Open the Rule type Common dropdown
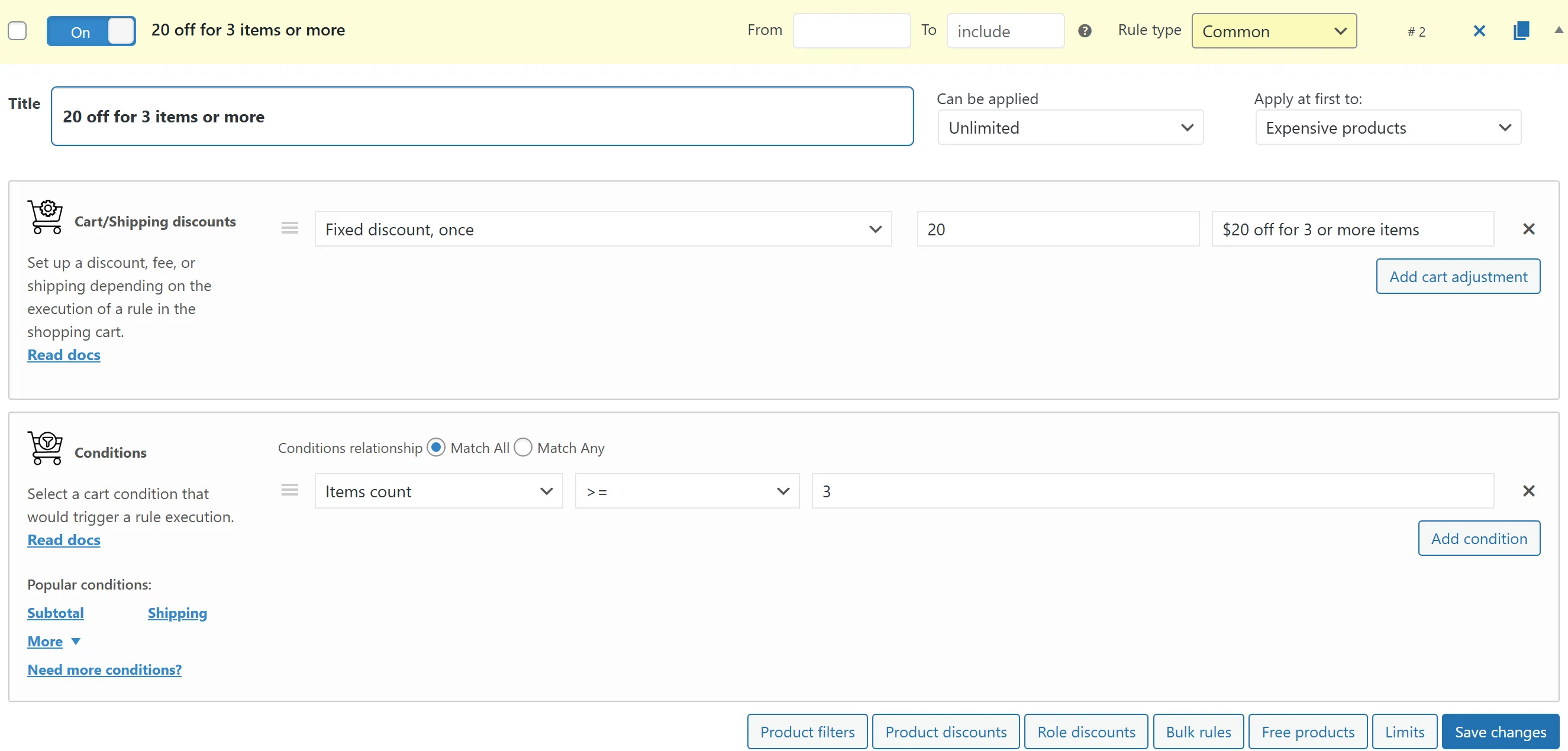Viewport: 1568px width, 751px height. 1273,31
